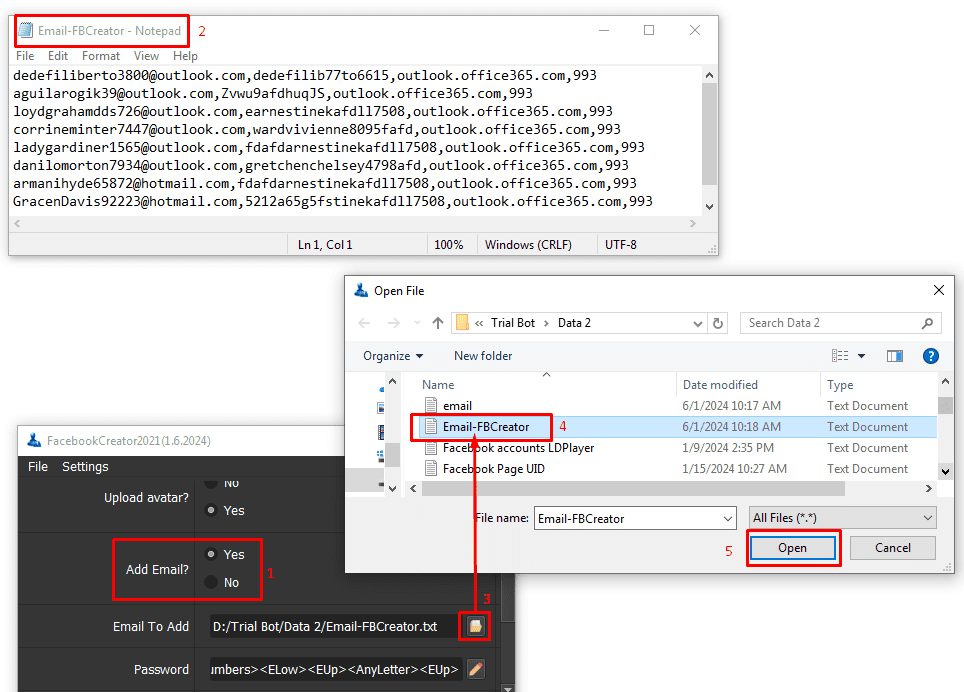This screenshot has width=964, height=692.
Task: Open the File name dropdown
Action: (x=727, y=519)
